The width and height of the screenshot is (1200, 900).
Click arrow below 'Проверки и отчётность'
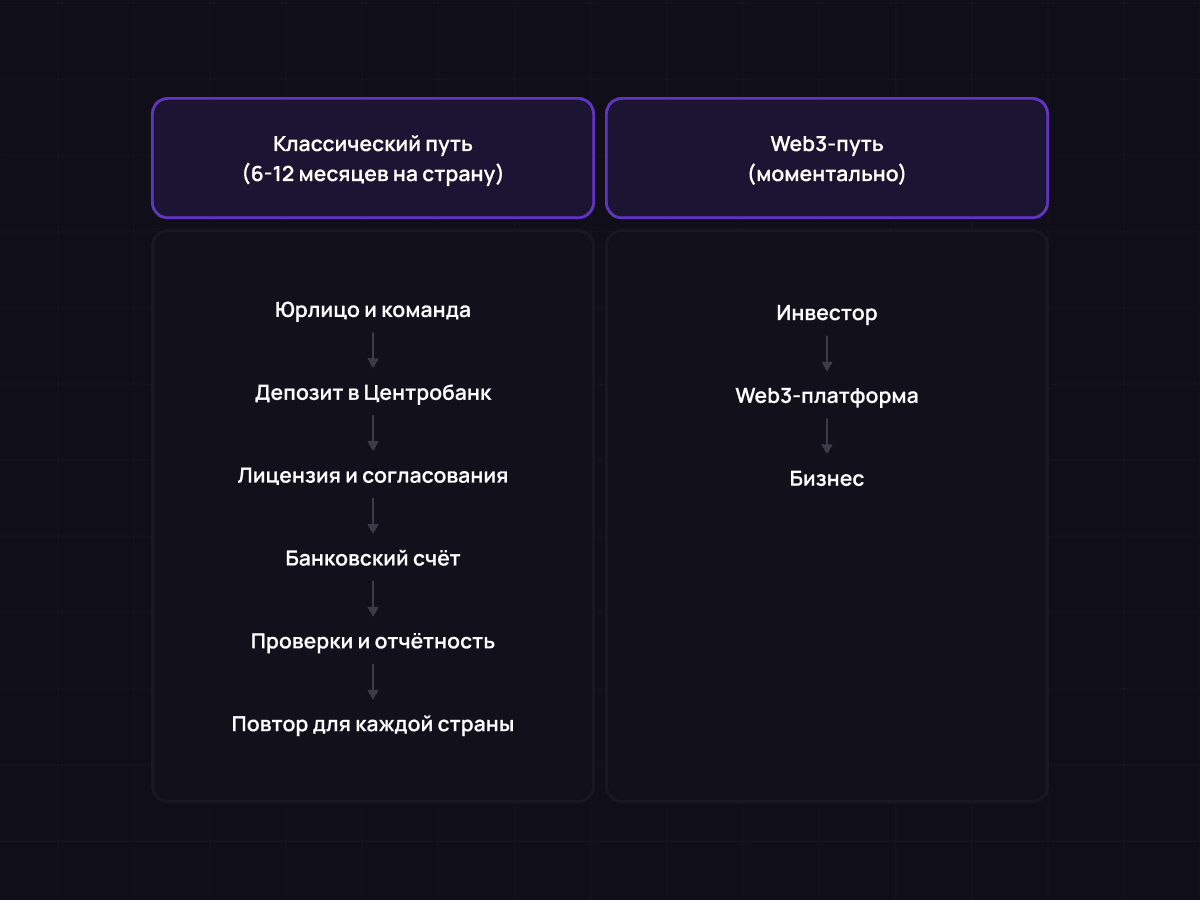pos(372,682)
